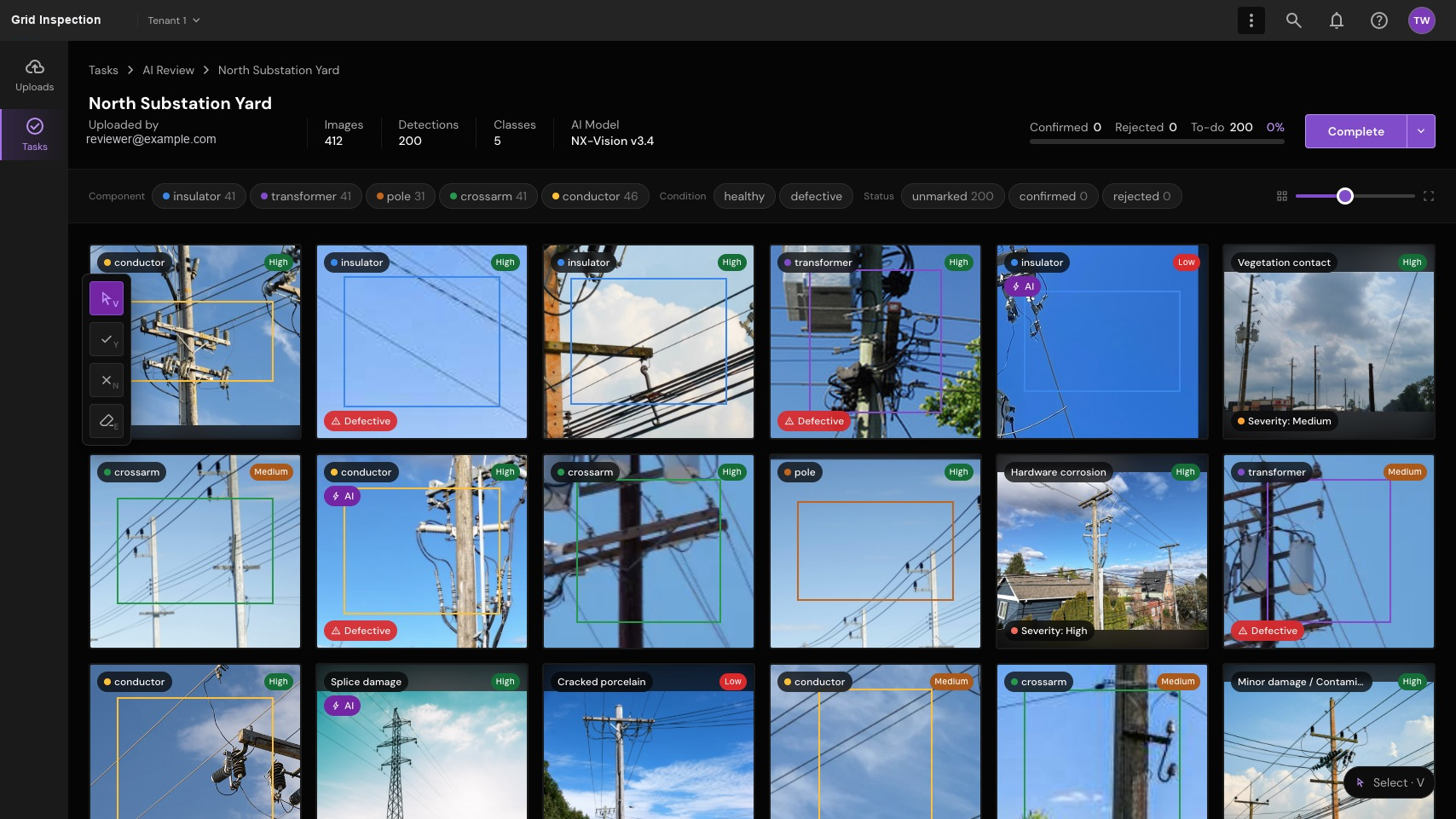Screen dimensions: 1456x819
Task: Click the Select · V mode pill
Action: coord(1389,782)
